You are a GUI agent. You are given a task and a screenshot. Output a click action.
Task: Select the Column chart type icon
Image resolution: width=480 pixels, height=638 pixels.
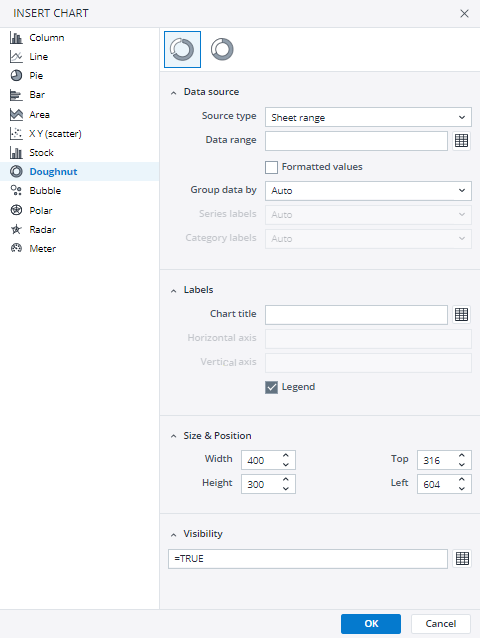[x=16, y=38]
